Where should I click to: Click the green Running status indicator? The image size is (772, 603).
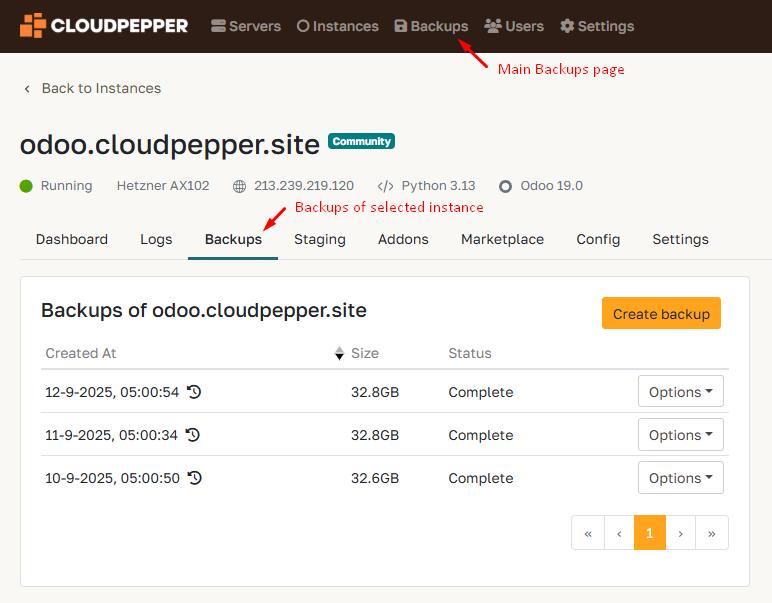tap(26, 186)
